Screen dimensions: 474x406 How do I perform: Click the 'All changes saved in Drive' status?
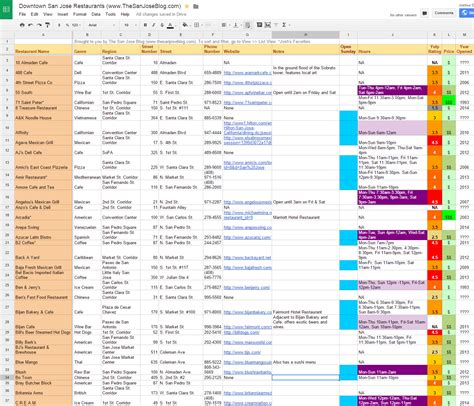161,14
